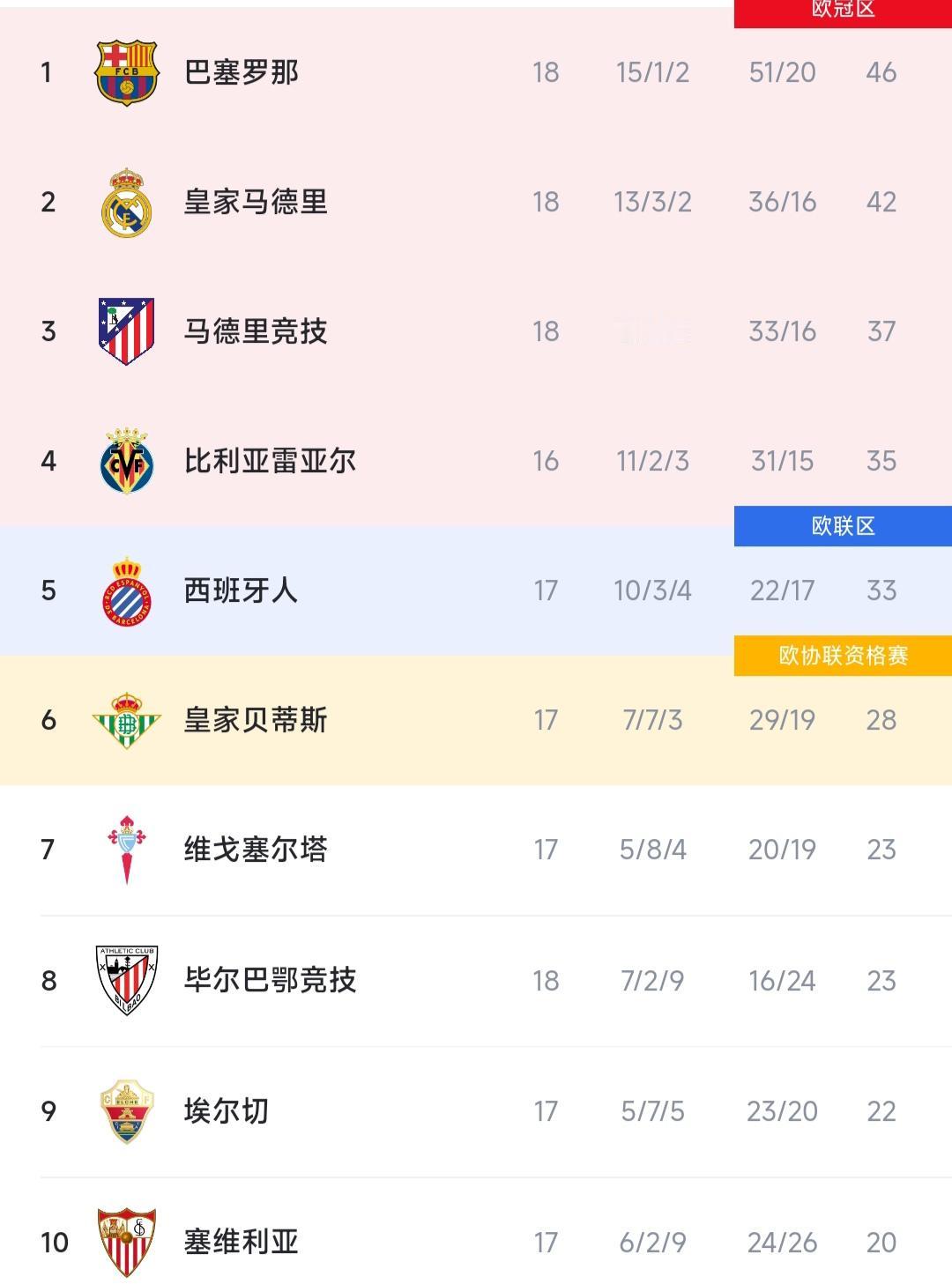952x1284 pixels.
Task: Click Barcelona's points total 46
Action: [x=881, y=73]
